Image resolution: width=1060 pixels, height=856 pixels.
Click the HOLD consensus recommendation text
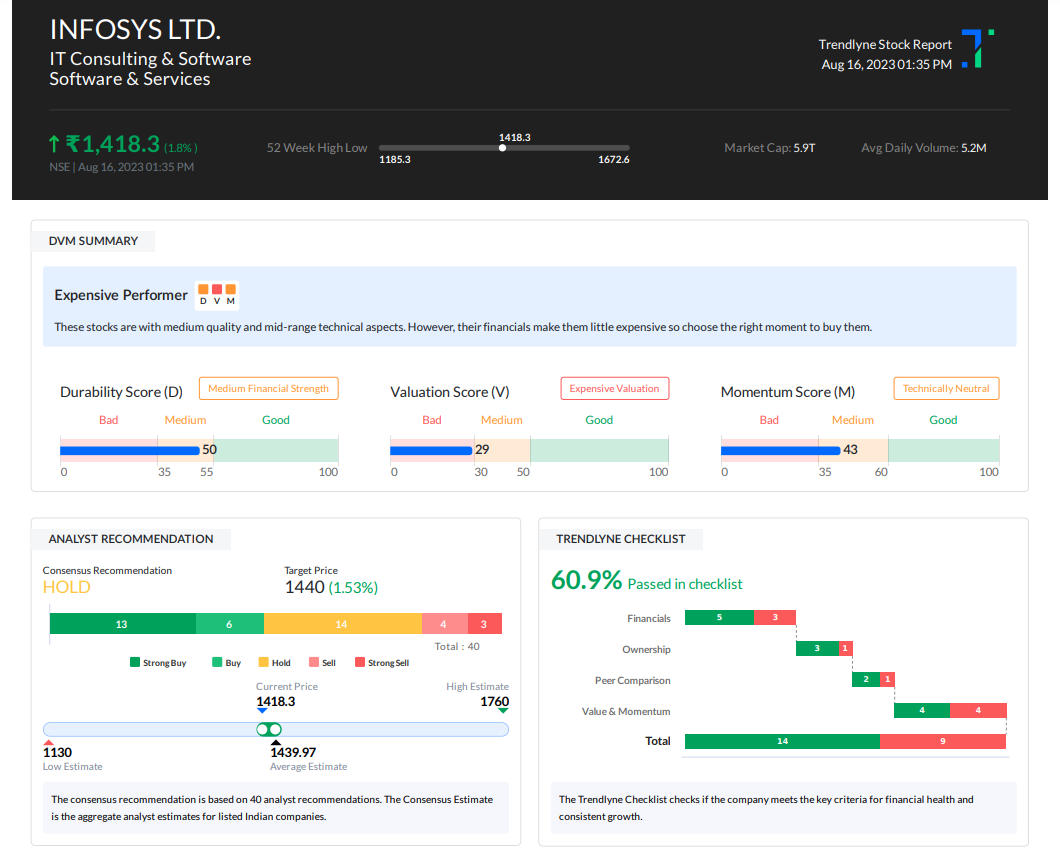pos(66,587)
